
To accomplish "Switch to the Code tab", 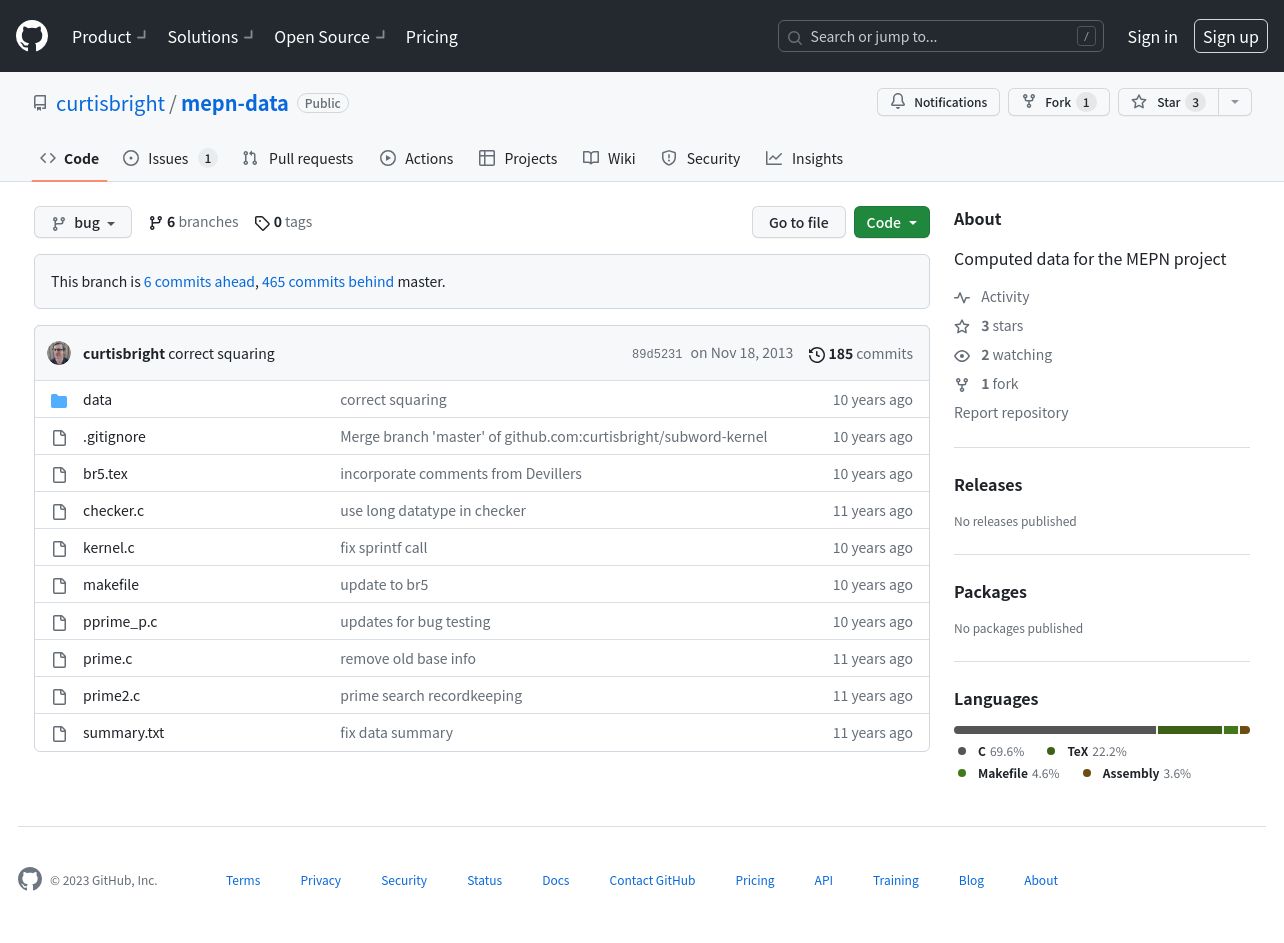I will 70,158.
